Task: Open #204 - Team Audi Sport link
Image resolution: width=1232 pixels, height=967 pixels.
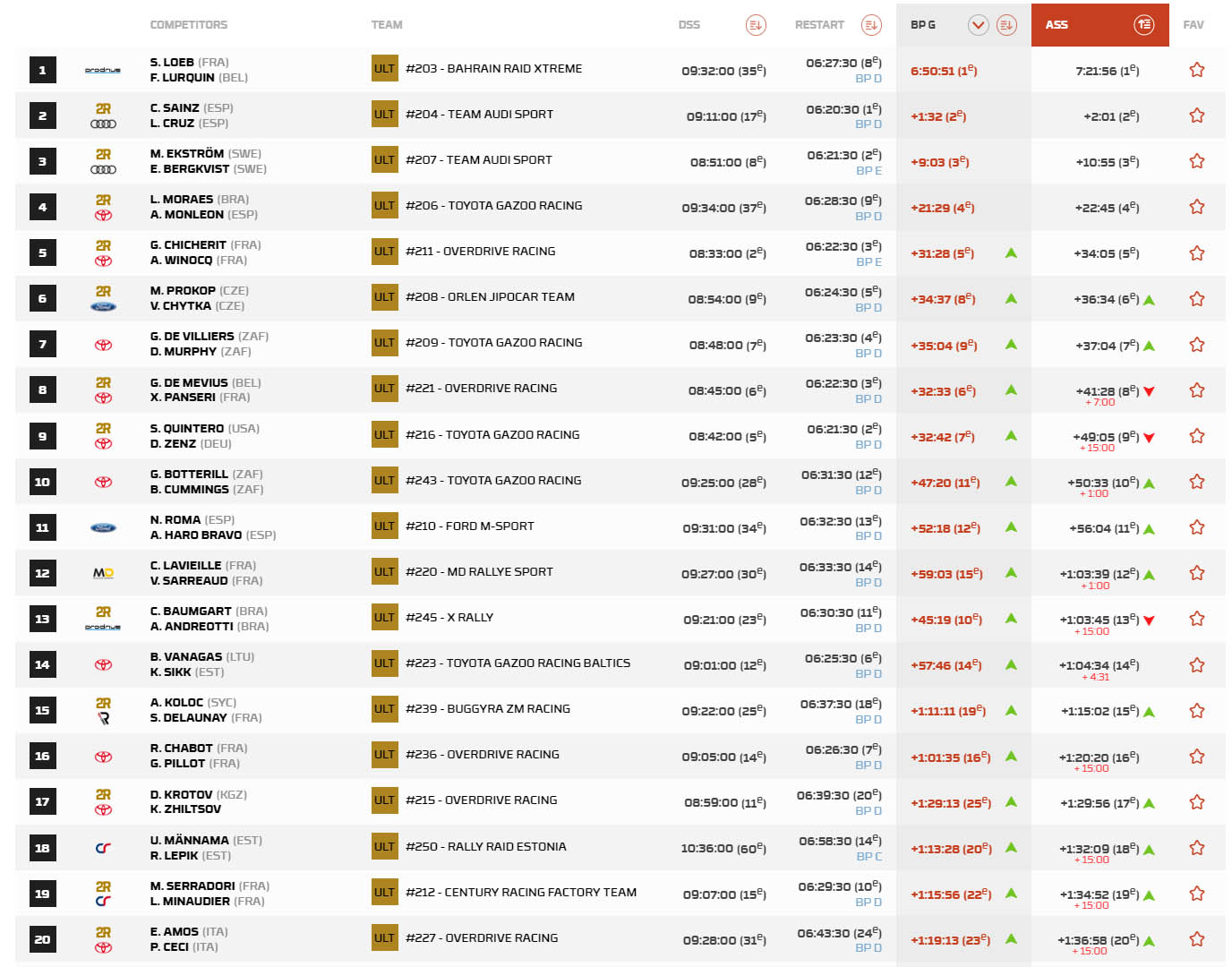Action: pos(479,115)
